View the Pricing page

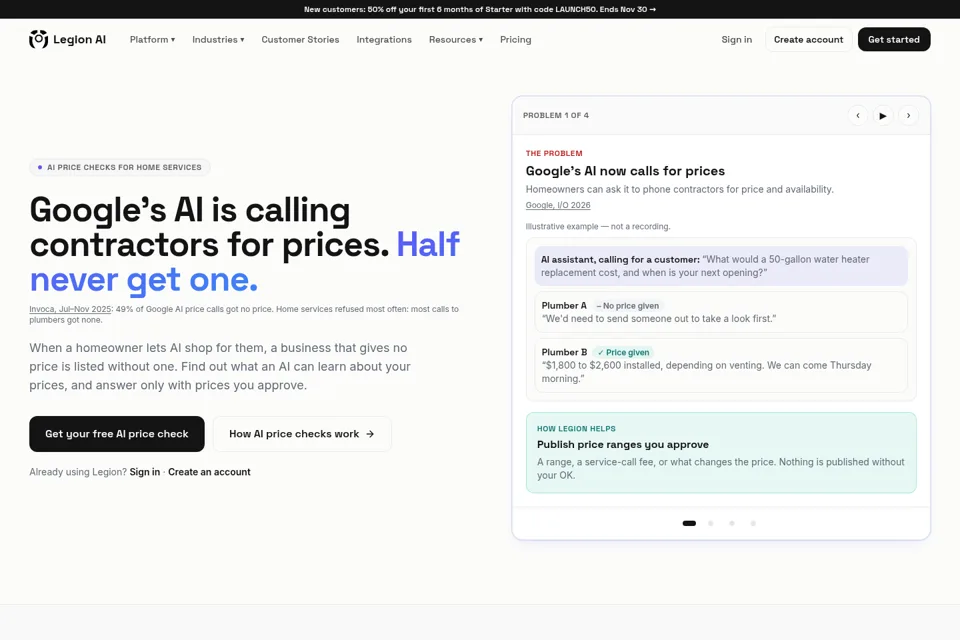click(x=516, y=39)
